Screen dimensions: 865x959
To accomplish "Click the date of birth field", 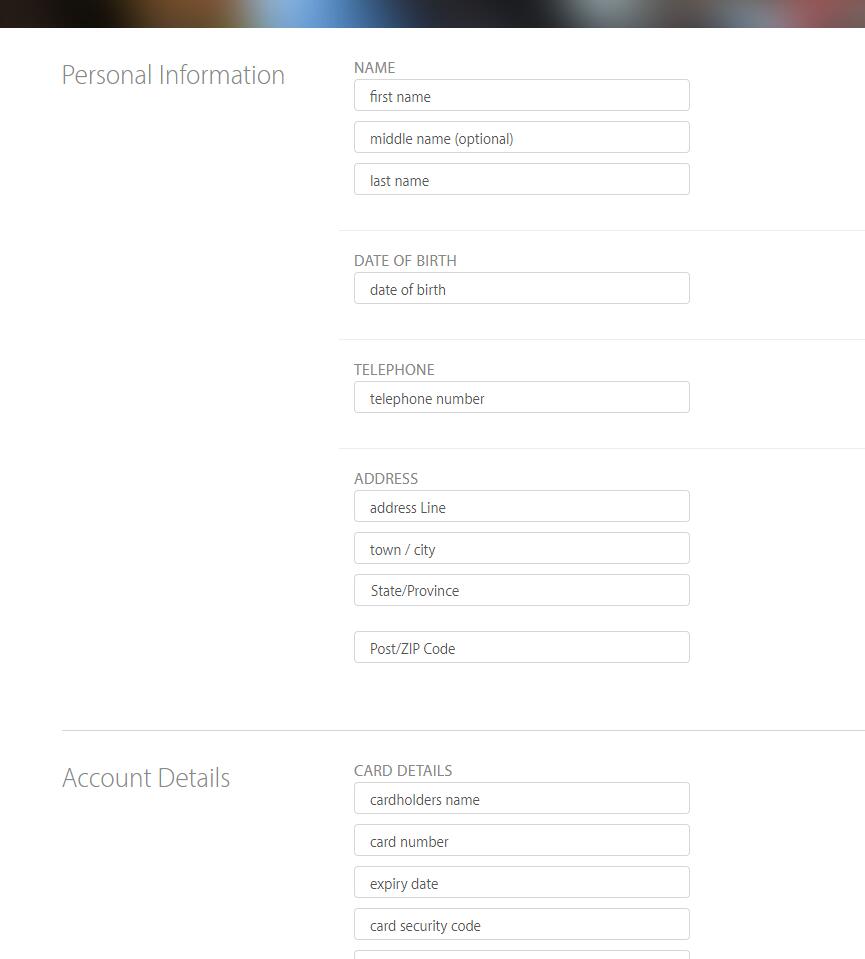I will pyautogui.click(x=521, y=288).
